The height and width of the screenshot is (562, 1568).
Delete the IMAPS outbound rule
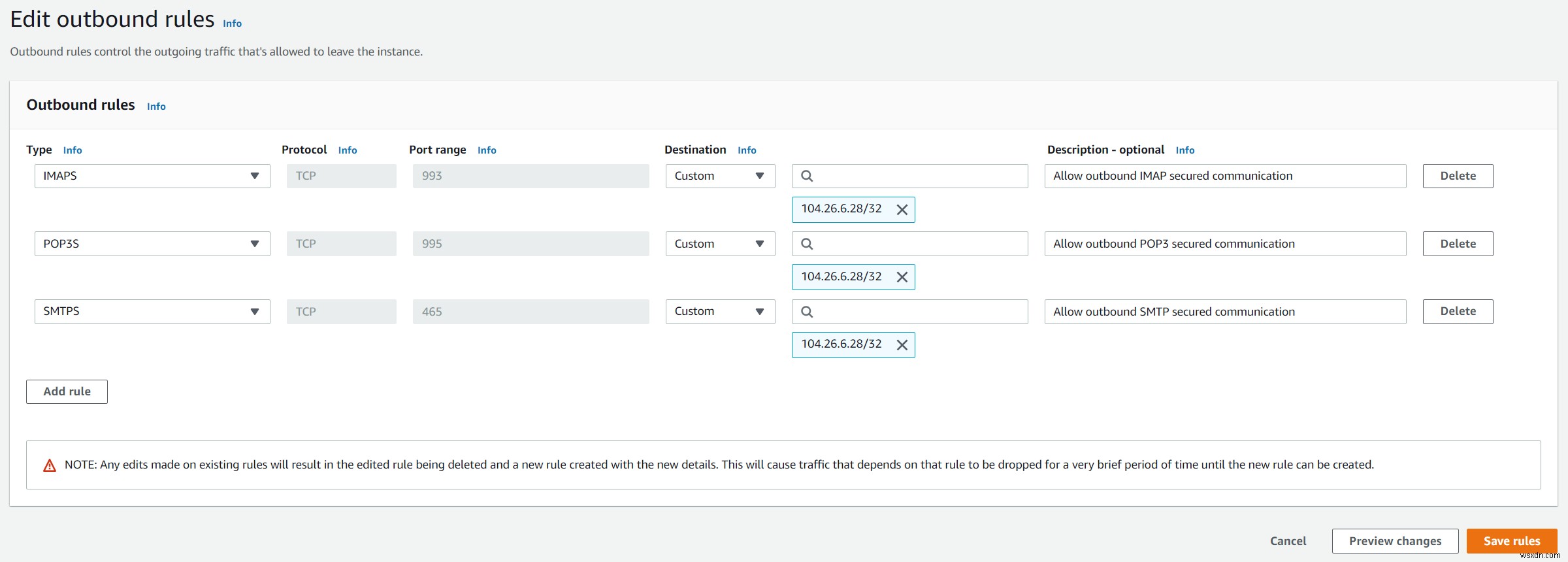[x=1458, y=176]
